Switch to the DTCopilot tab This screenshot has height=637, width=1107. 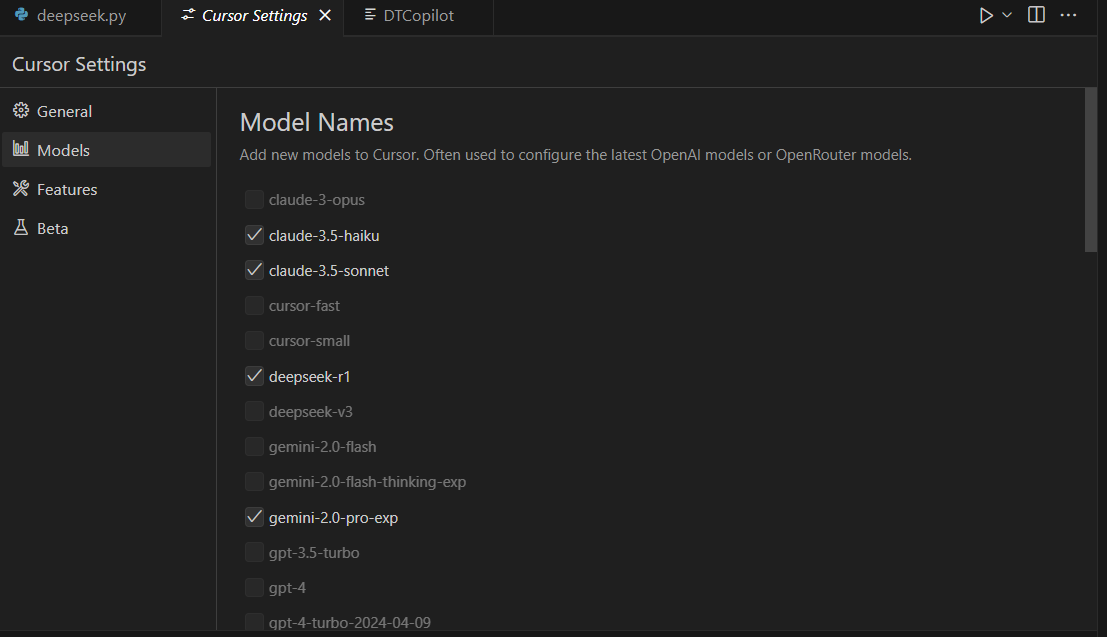pos(418,16)
